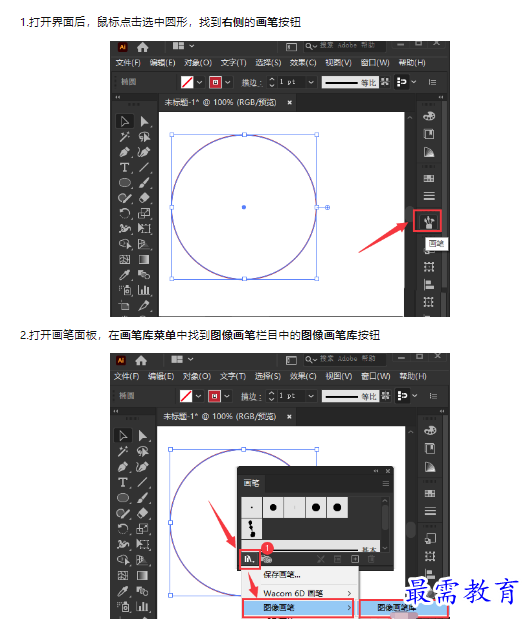Click remove brush stroke X icon in Brushes panel
This screenshot has height=623, width=527.
coord(321,559)
